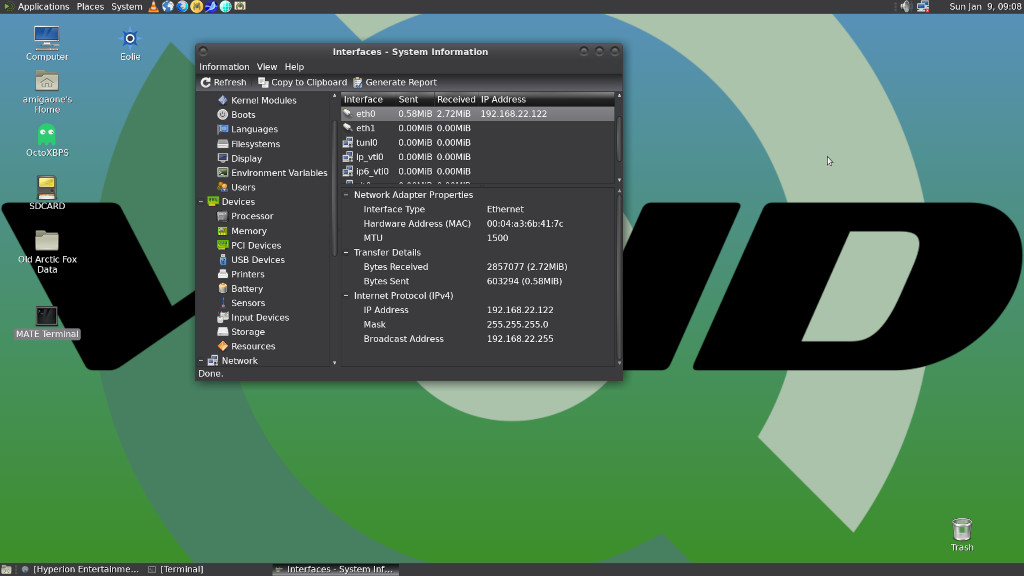Collapse the Internet Protocol (IPv4) section
1024x576 pixels.
point(346,295)
